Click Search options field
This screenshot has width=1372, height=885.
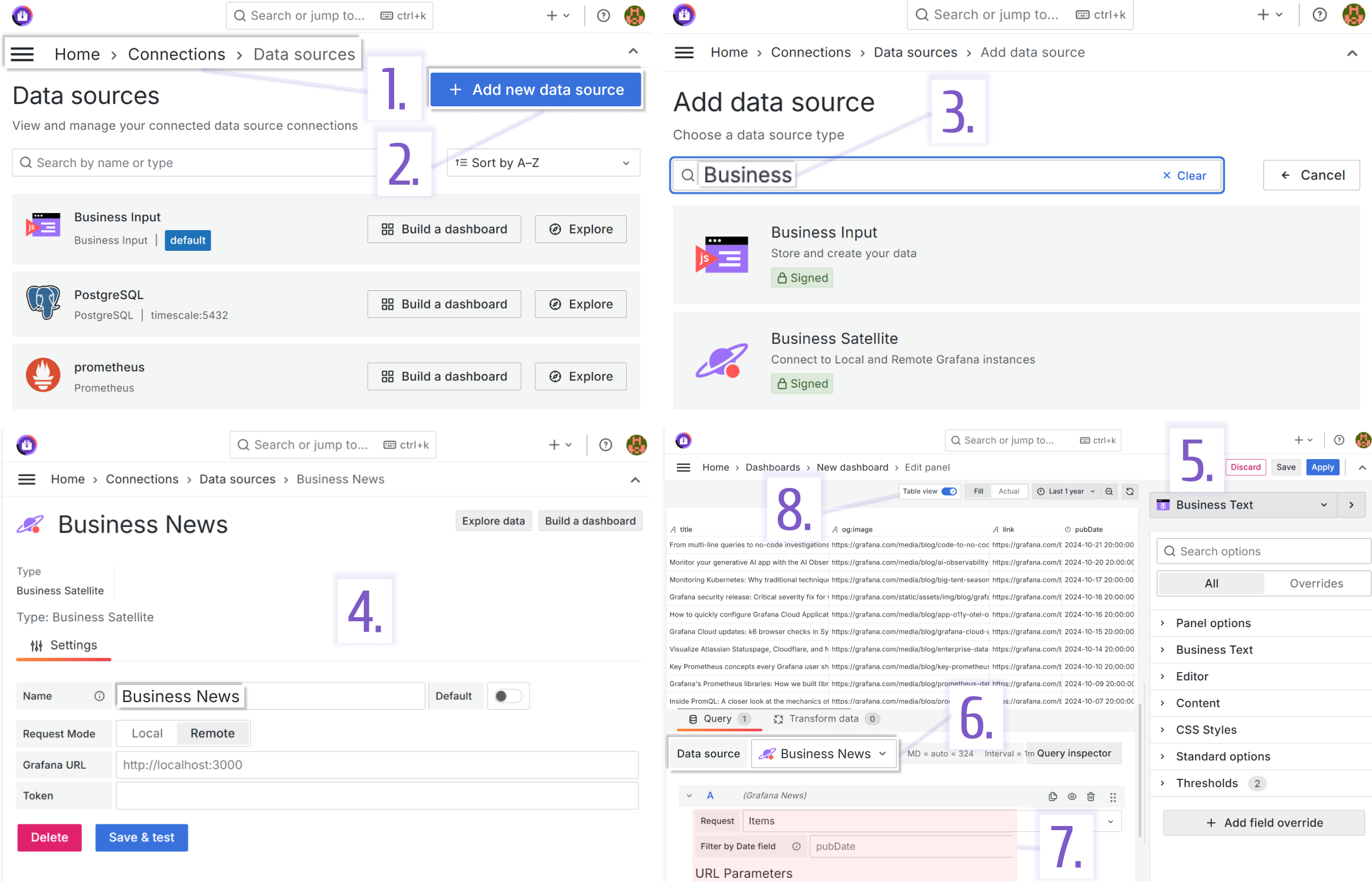[x=1264, y=552]
